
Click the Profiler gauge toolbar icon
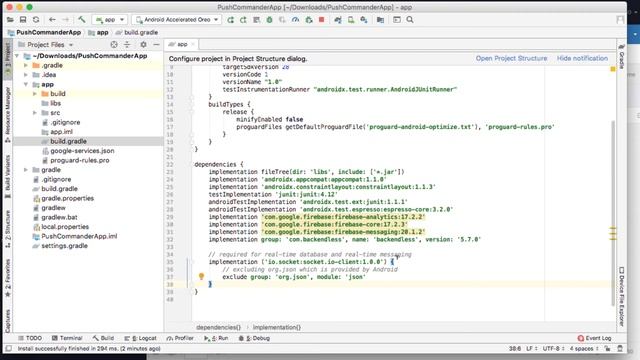click(296, 20)
